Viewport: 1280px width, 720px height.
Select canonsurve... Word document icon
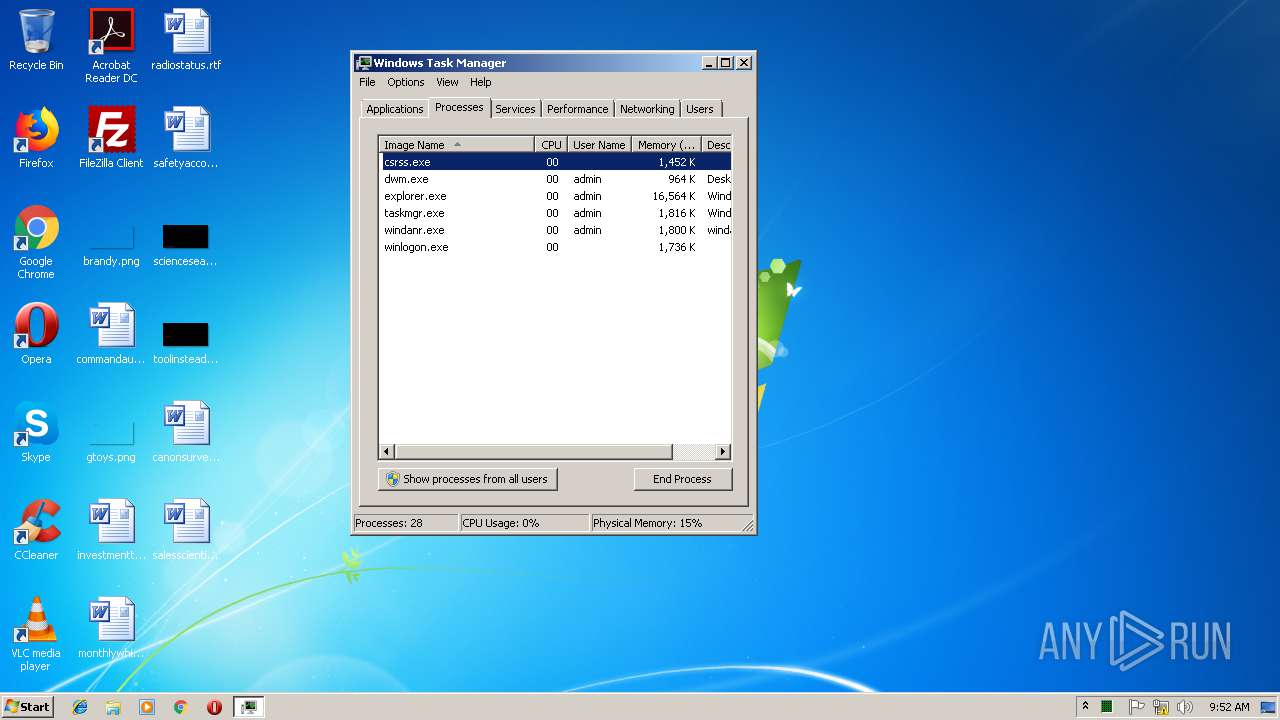point(186,432)
